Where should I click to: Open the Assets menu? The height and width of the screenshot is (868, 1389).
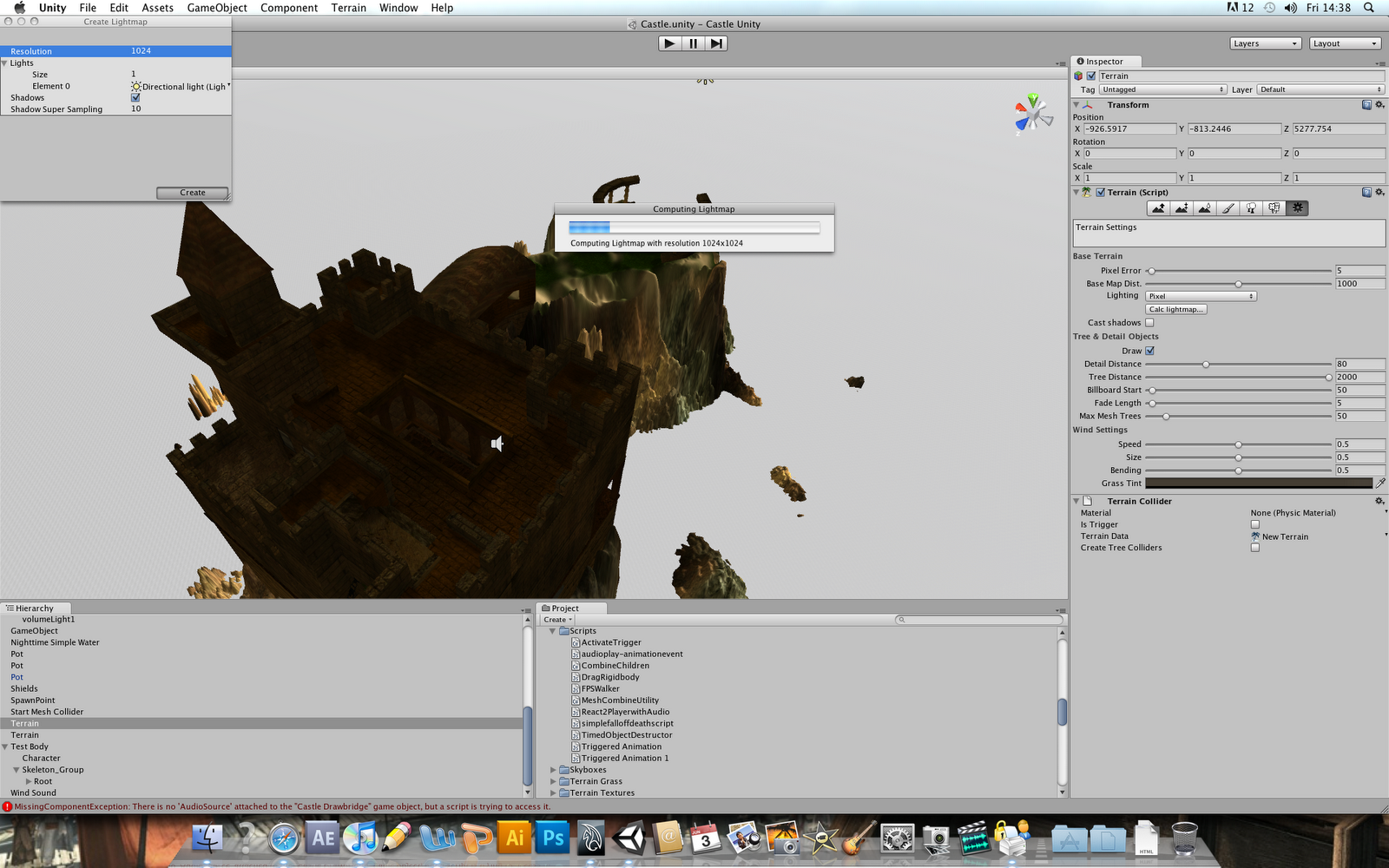pyautogui.click(x=157, y=8)
